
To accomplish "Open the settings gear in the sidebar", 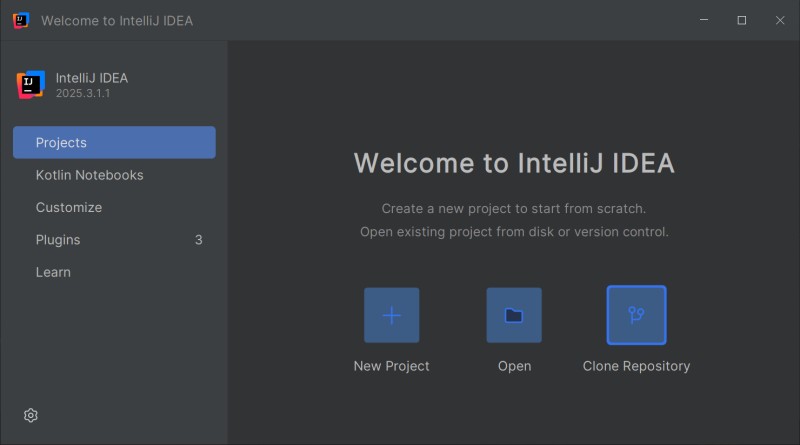I will pos(31,415).
